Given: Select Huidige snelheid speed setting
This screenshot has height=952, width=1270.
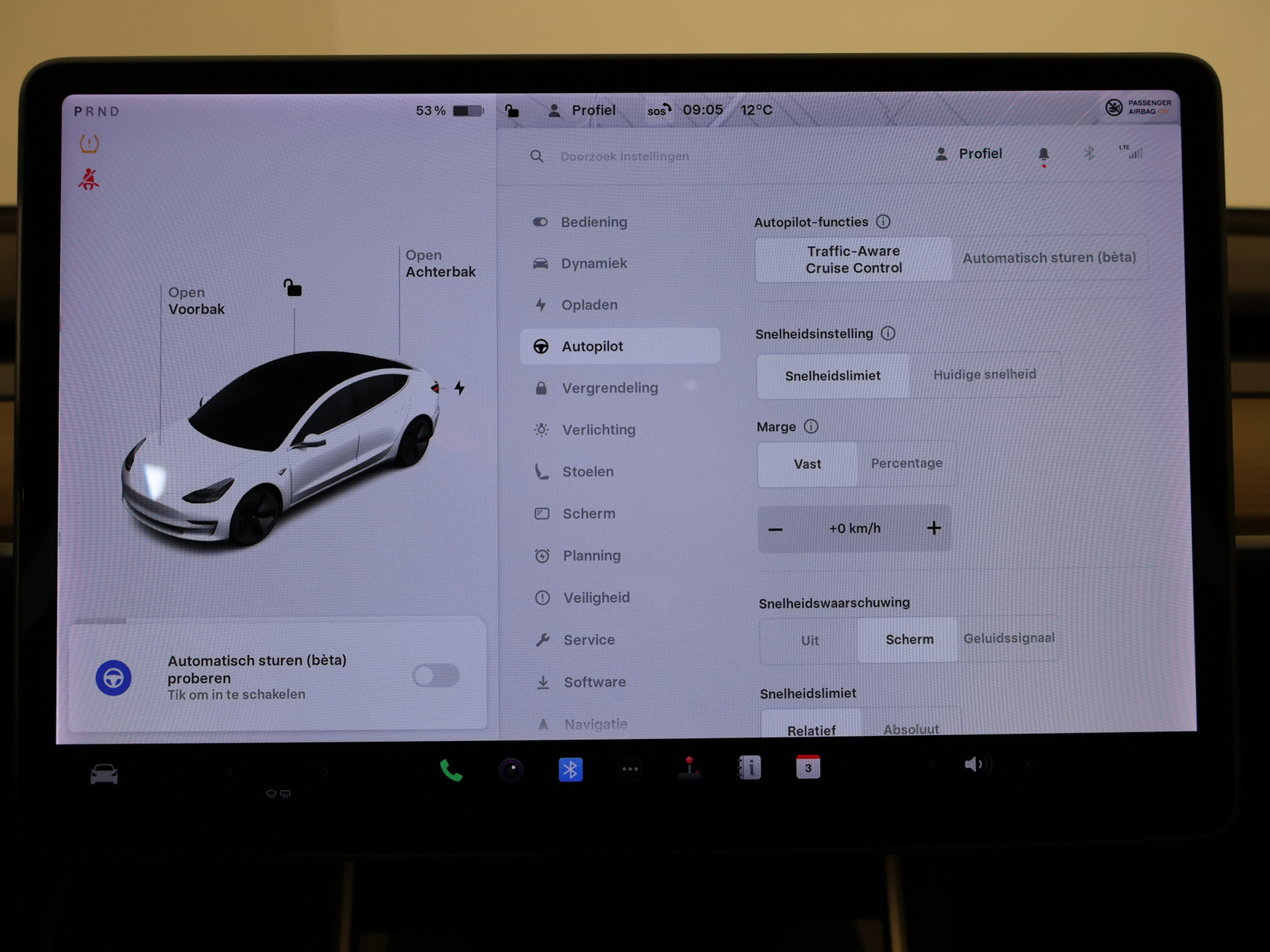Looking at the screenshot, I should (984, 375).
